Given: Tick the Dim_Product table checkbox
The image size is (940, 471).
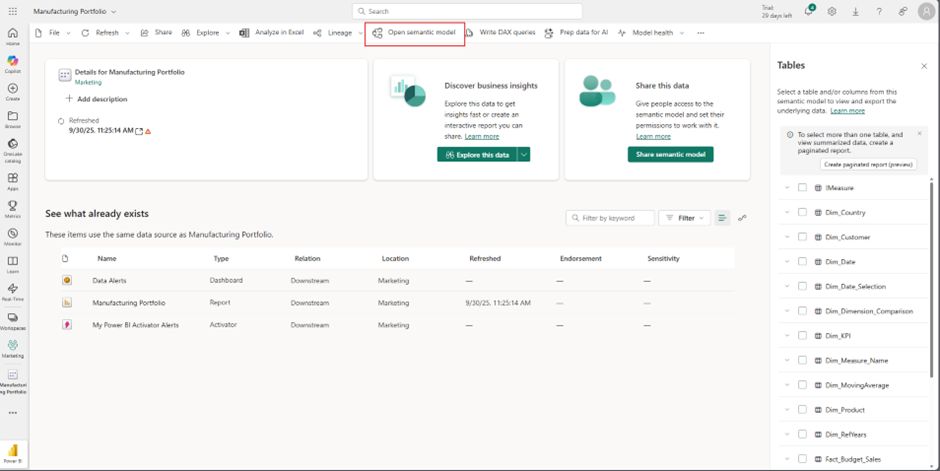Looking at the screenshot, I should coord(802,410).
